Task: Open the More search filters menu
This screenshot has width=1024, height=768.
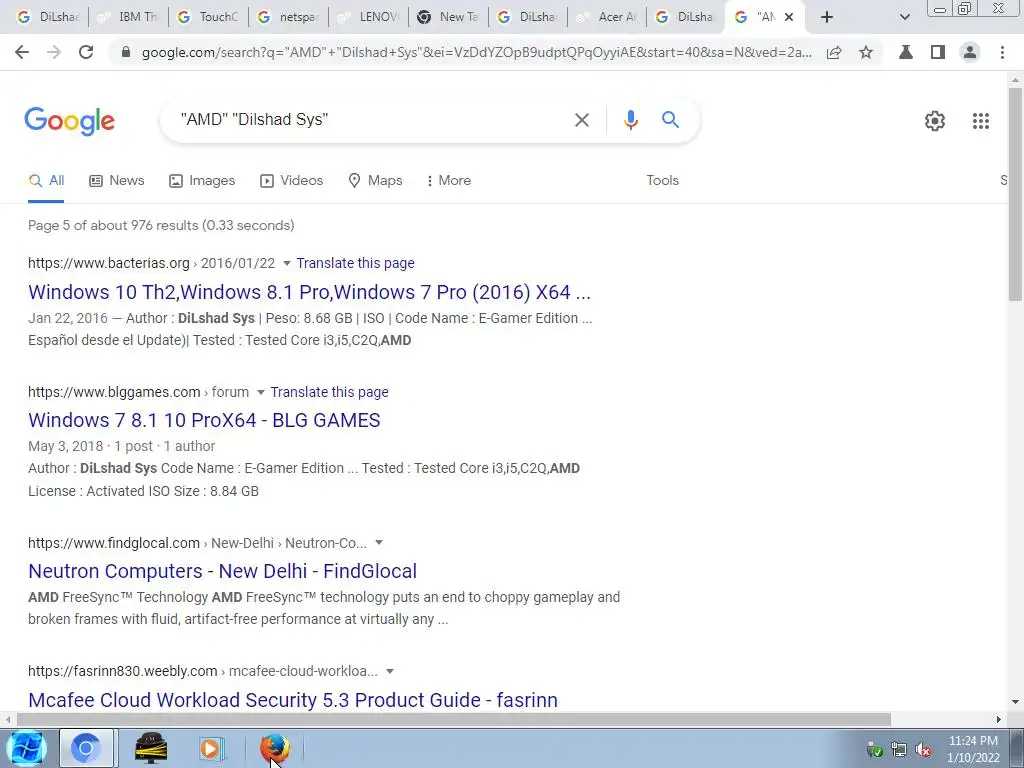Action: coord(449,180)
